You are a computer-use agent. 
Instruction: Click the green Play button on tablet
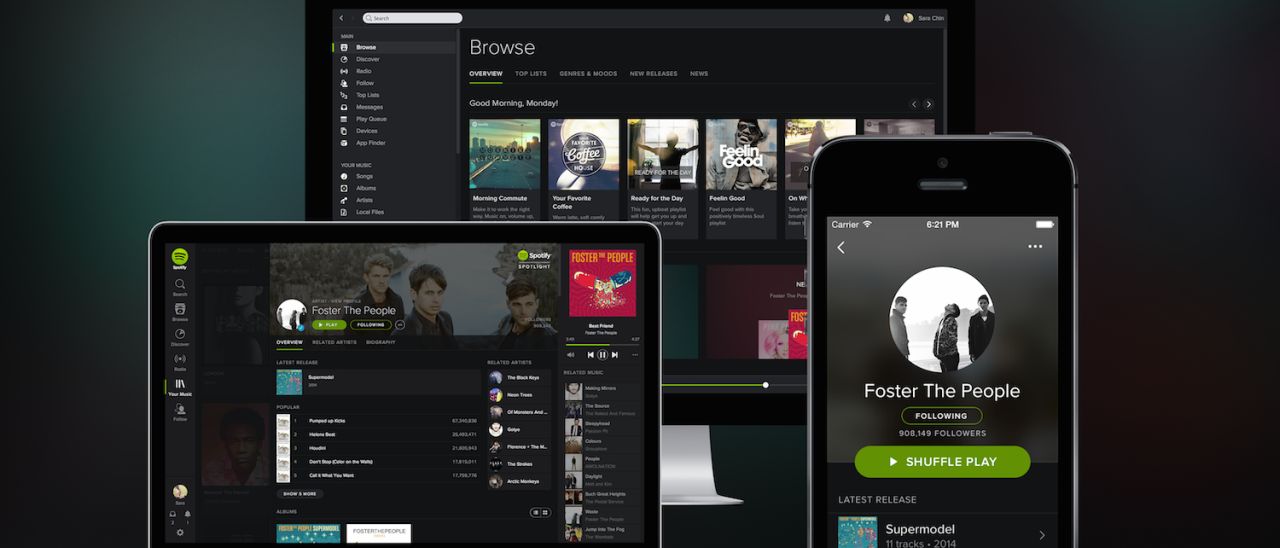328,325
